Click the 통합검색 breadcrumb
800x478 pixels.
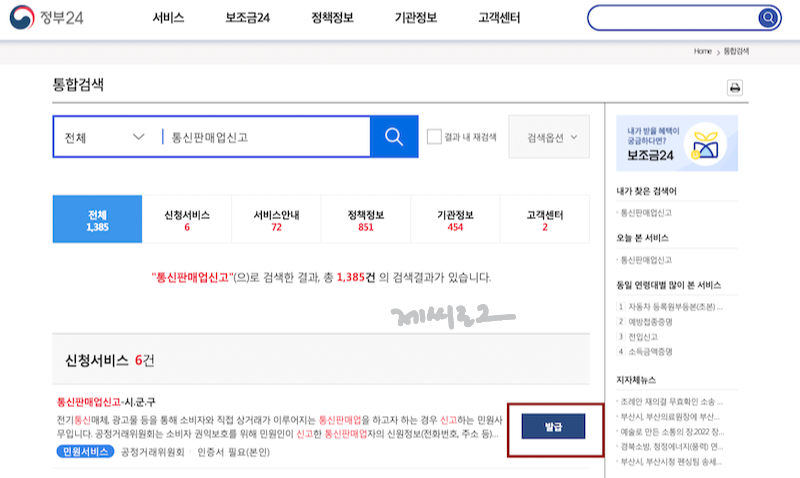tap(736, 51)
